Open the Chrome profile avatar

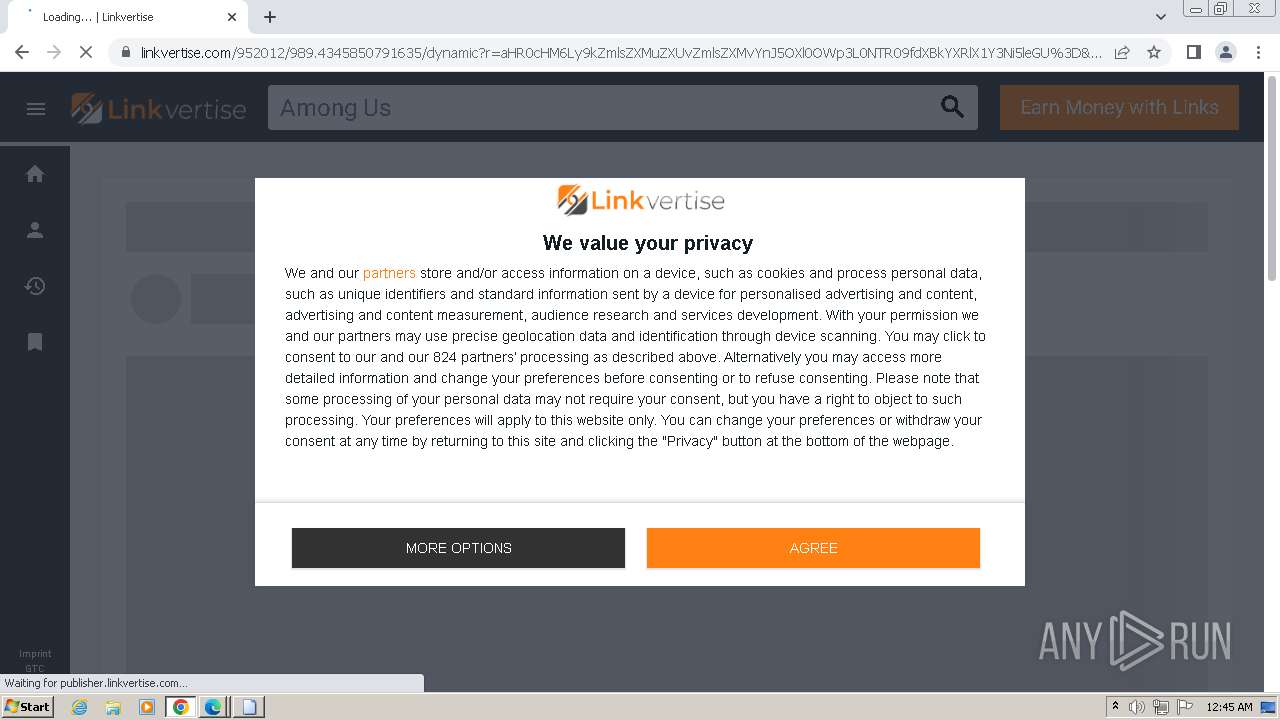(x=1225, y=52)
